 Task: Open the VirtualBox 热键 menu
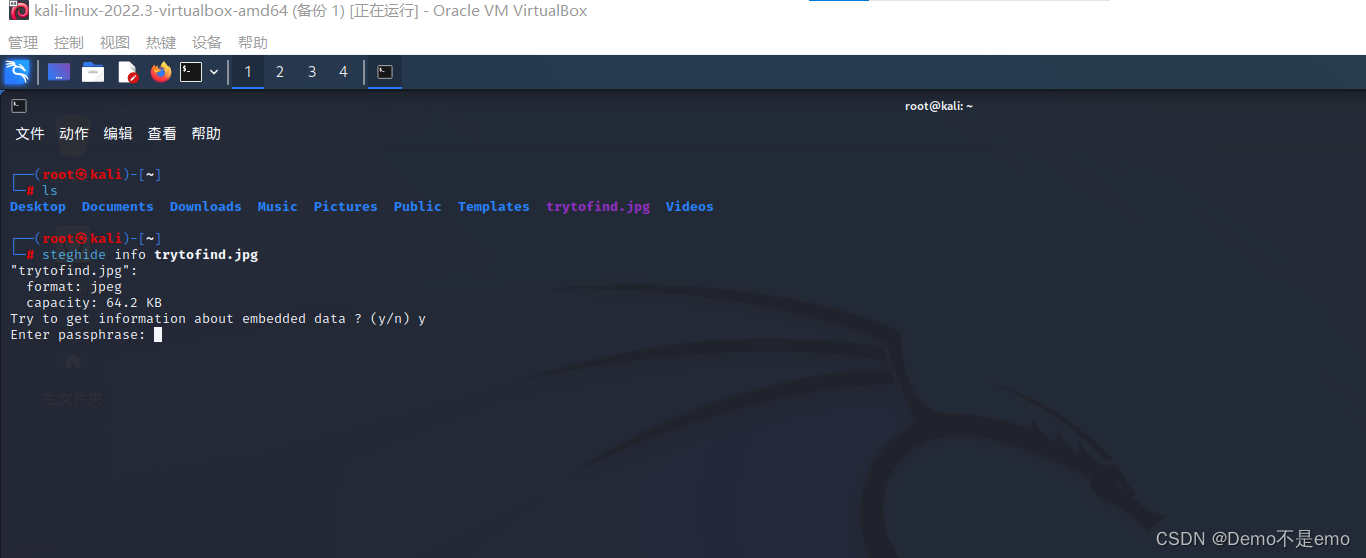(161, 42)
